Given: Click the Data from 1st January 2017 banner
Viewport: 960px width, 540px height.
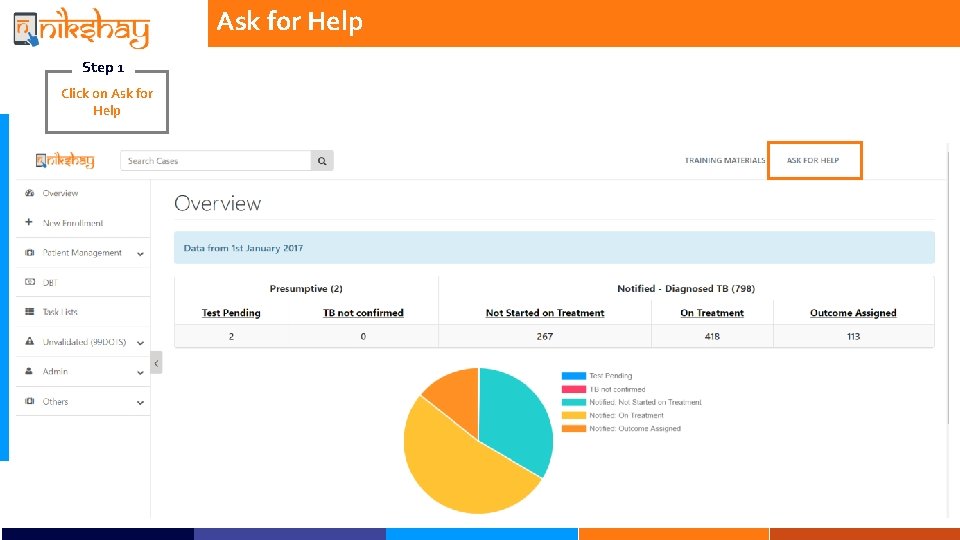Looking at the screenshot, I should 554,248.
